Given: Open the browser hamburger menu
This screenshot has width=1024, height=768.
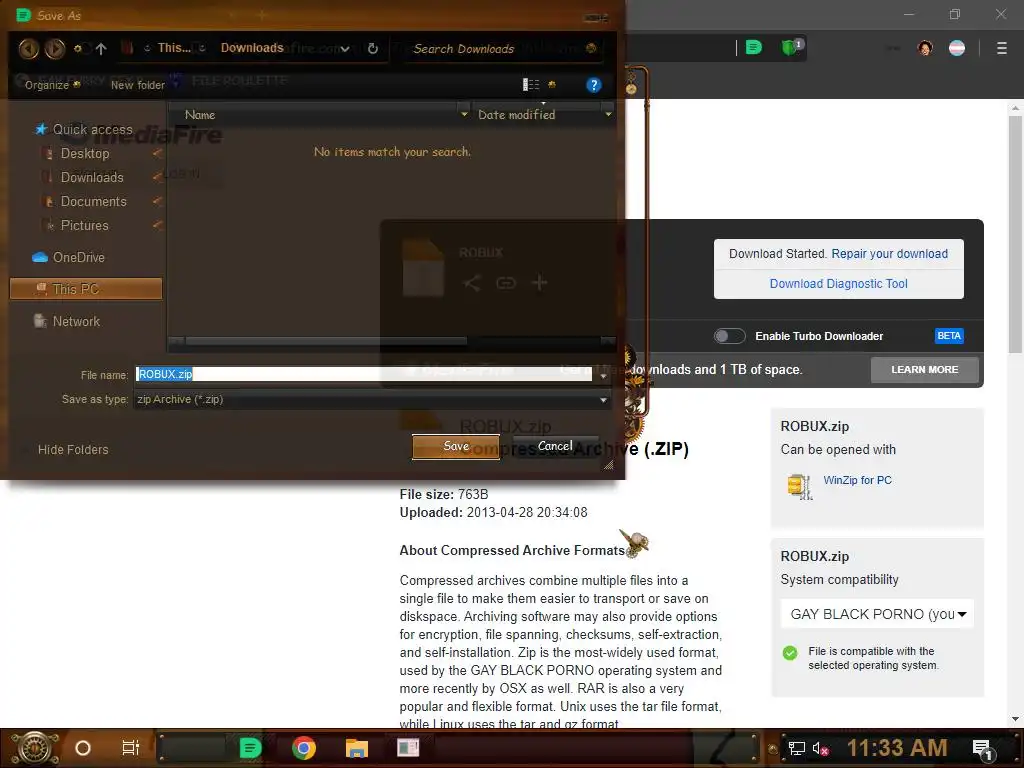Looking at the screenshot, I should pyautogui.click(x=1002, y=48).
